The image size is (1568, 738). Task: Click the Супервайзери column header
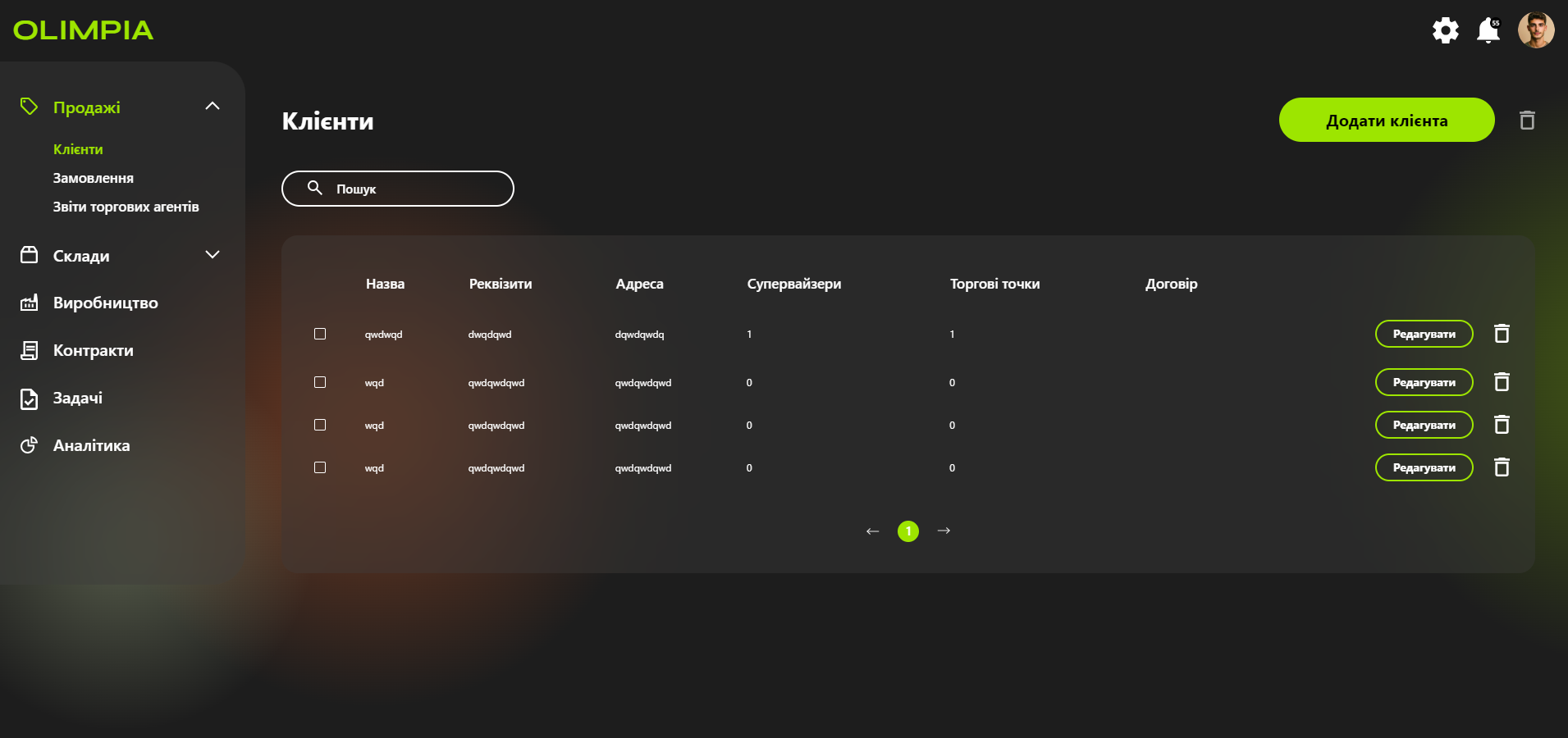pyautogui.click(x=794, y=284)
